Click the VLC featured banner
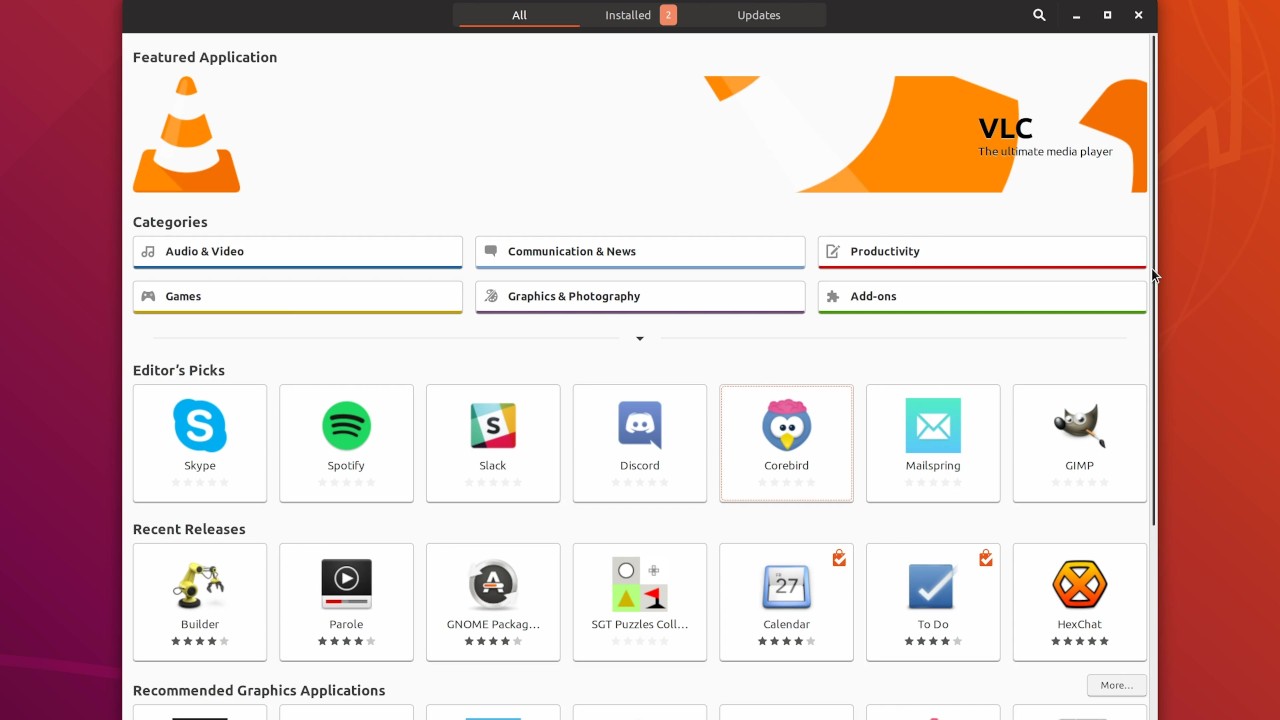The width and height of the screenshot is (1280, 720). [x=640, y=134]
